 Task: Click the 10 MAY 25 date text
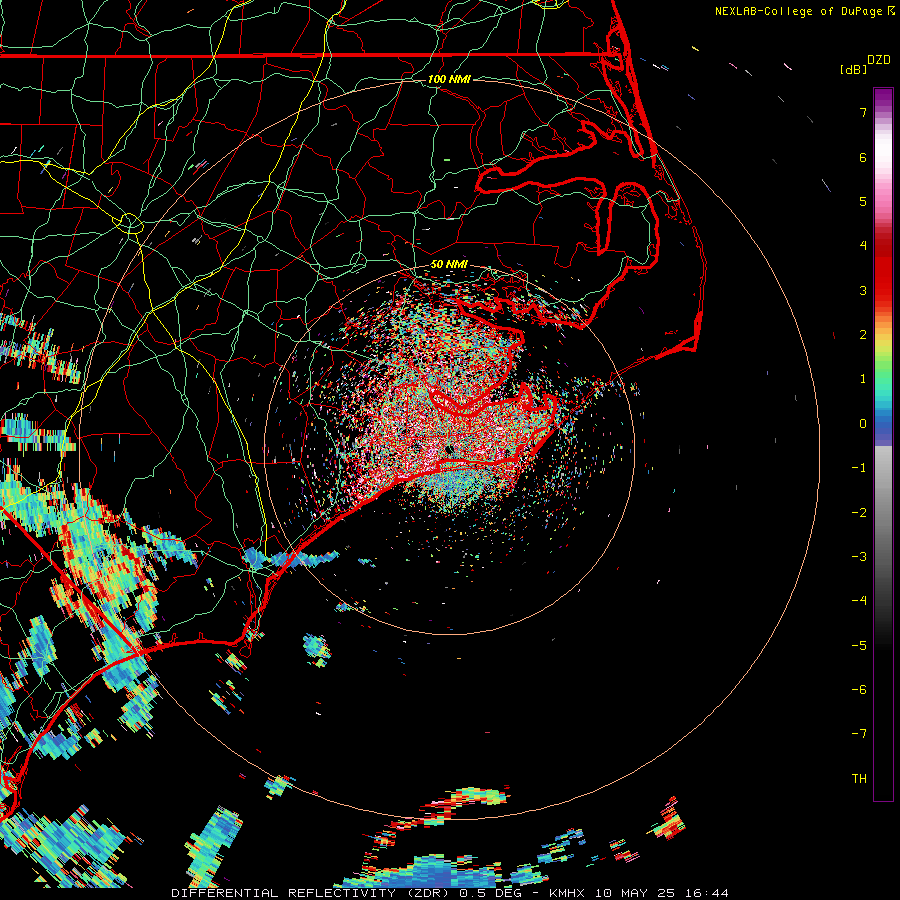click(x=634, y=893)
